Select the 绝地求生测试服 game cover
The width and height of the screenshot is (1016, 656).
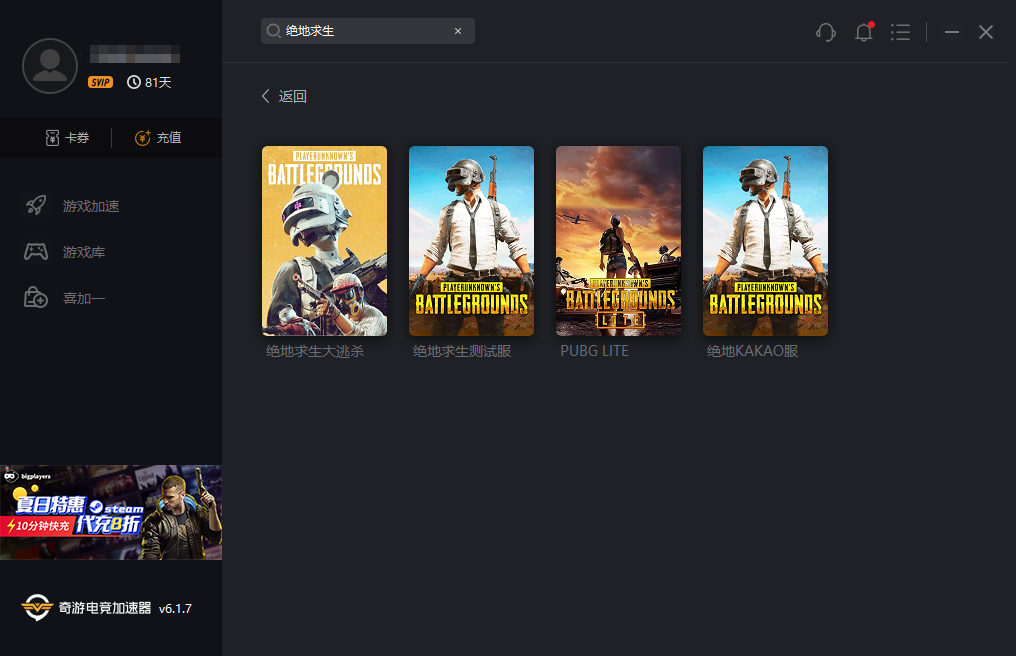[472, 240]
